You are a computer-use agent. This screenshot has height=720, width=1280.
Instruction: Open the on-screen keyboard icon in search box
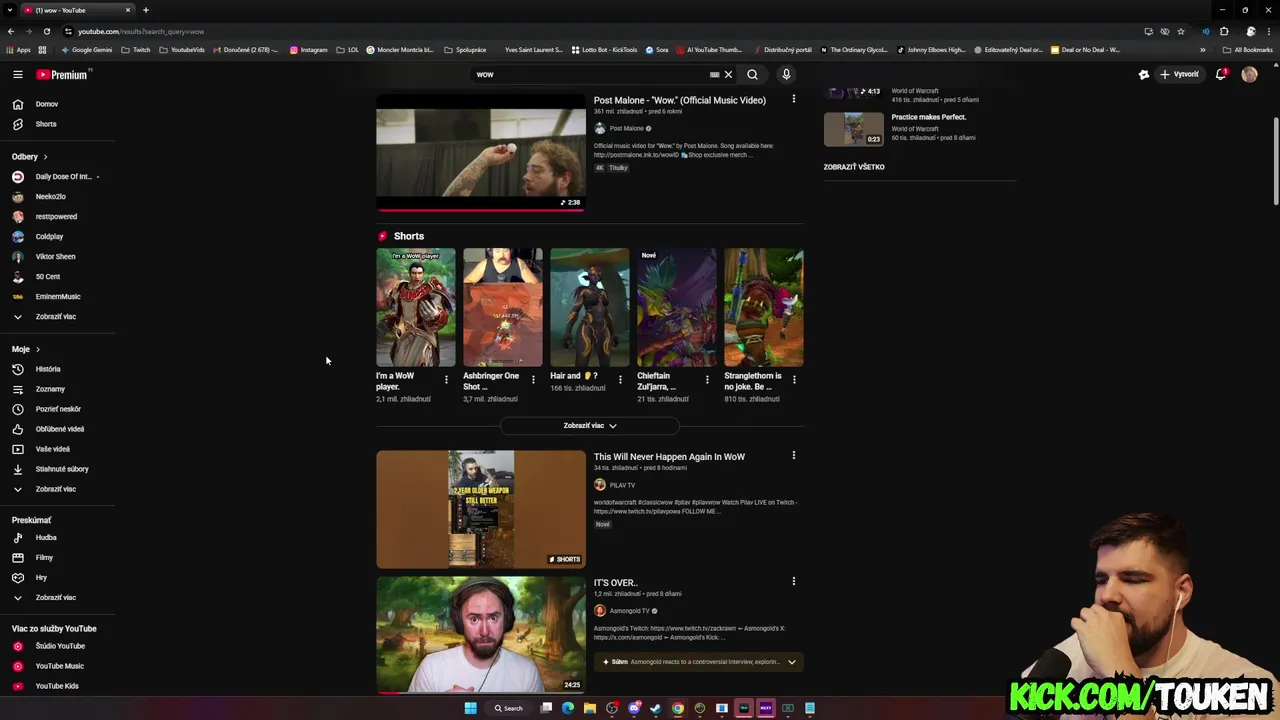tap(714, 75)
